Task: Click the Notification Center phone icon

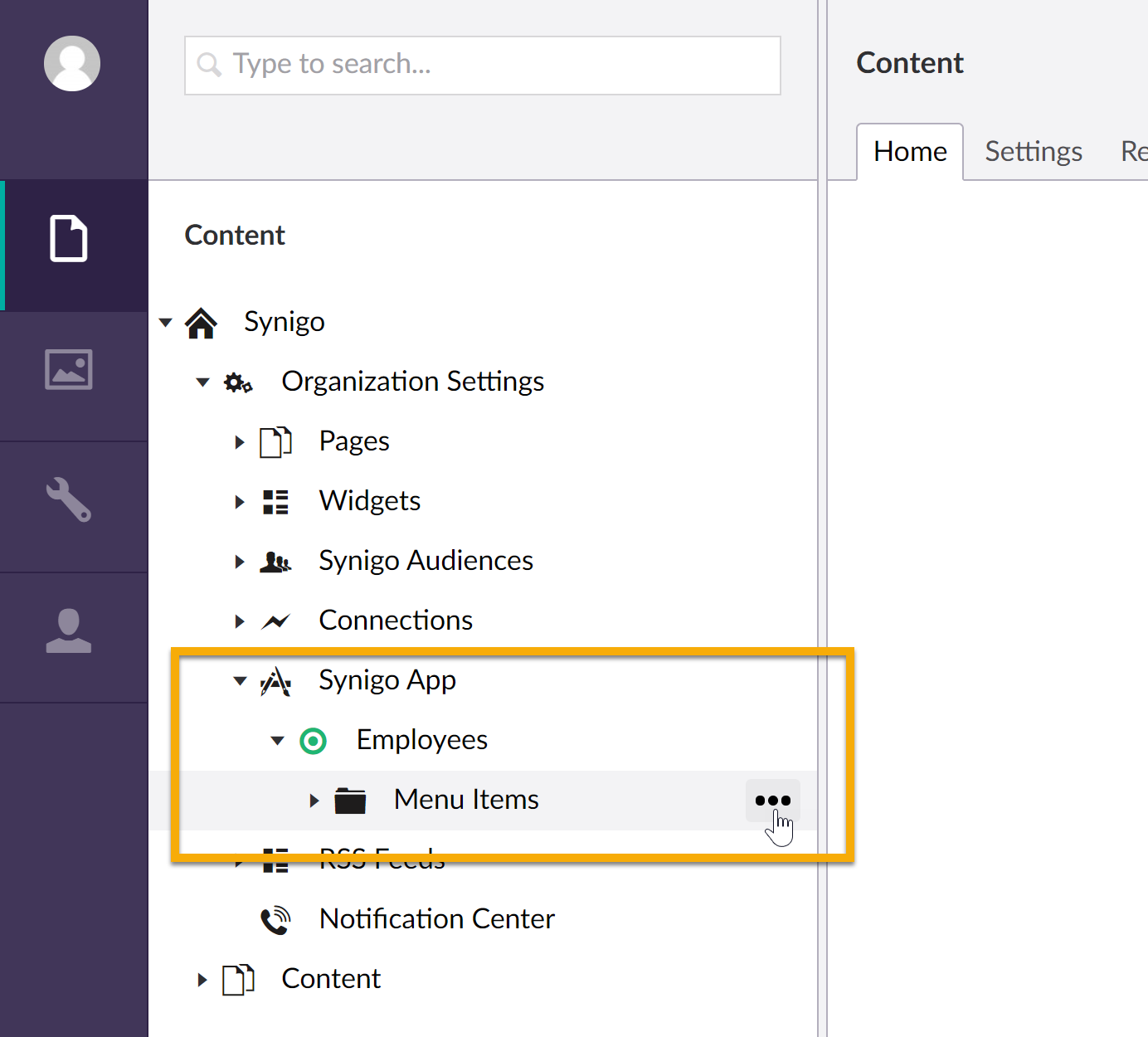Action: pyautogui.click(x=275, y=920)
